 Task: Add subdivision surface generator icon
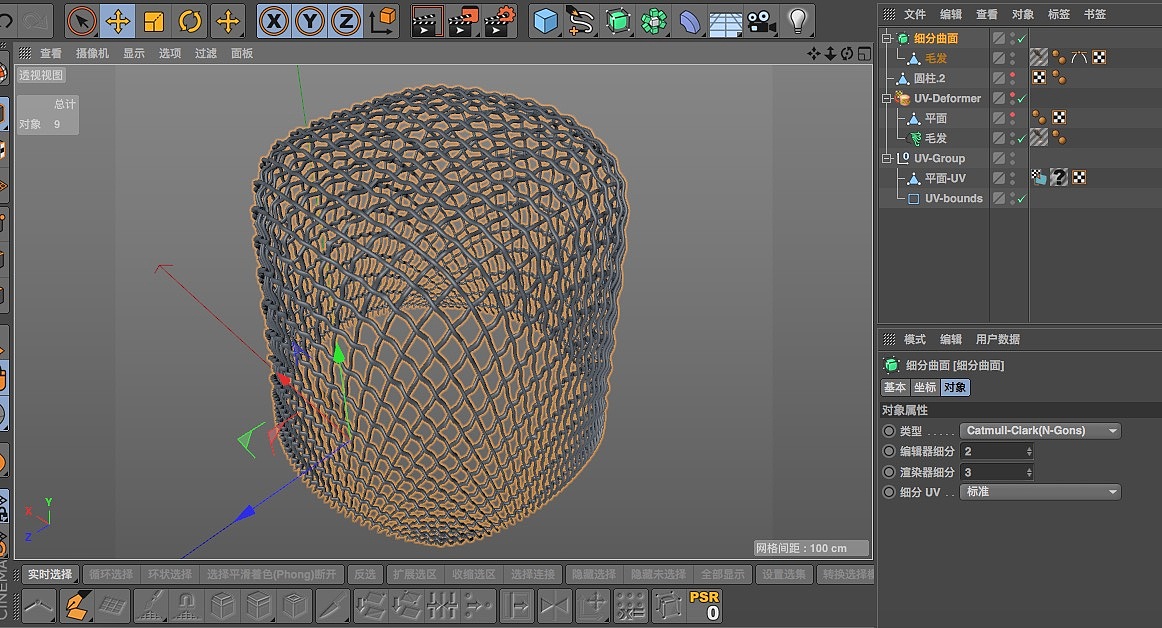click(x=617, y=21)
